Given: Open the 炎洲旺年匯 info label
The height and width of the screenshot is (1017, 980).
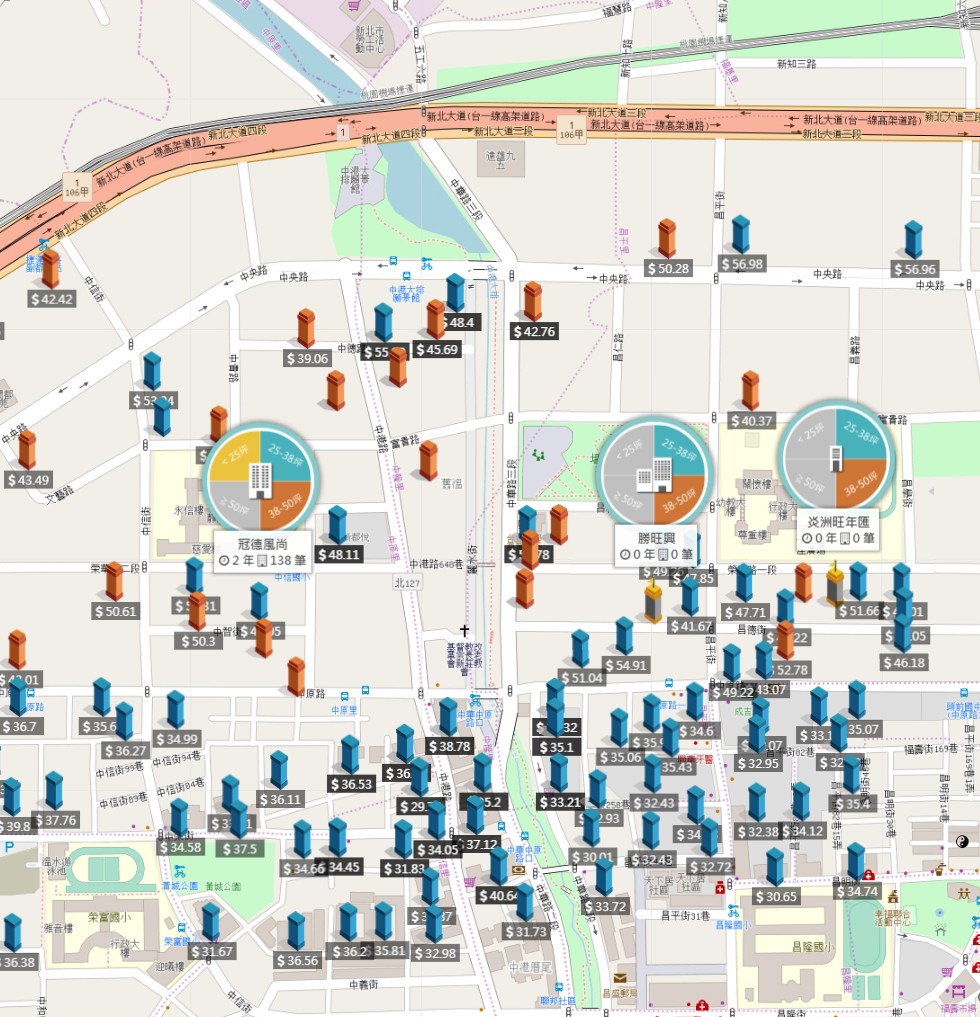Looking at the screenshot, I should [x=837, y=529].
